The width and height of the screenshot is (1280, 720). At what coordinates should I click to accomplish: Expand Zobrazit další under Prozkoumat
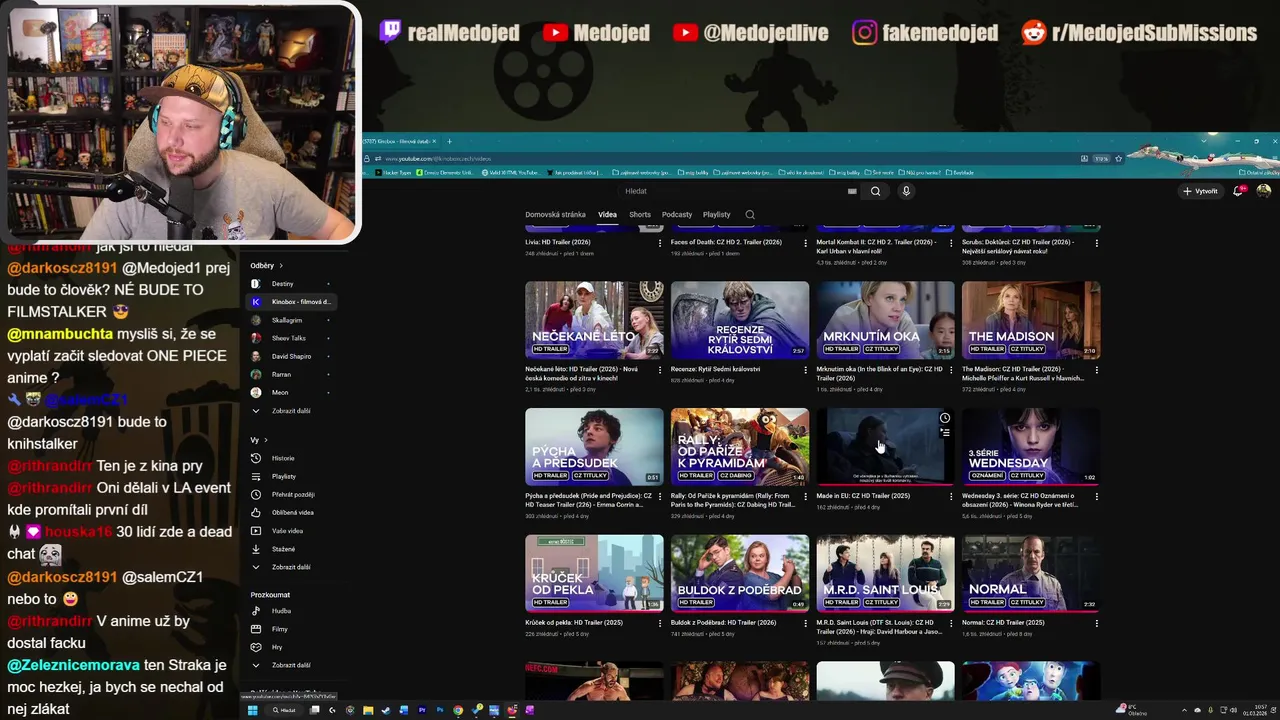[291, 665]
